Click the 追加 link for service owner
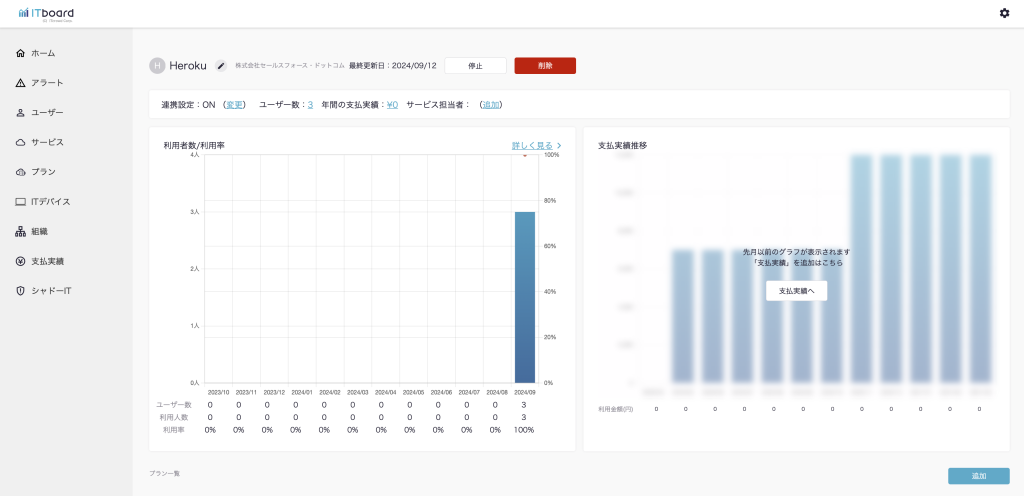Screen dimensions: 1024x496 click(x=491, y=104)
